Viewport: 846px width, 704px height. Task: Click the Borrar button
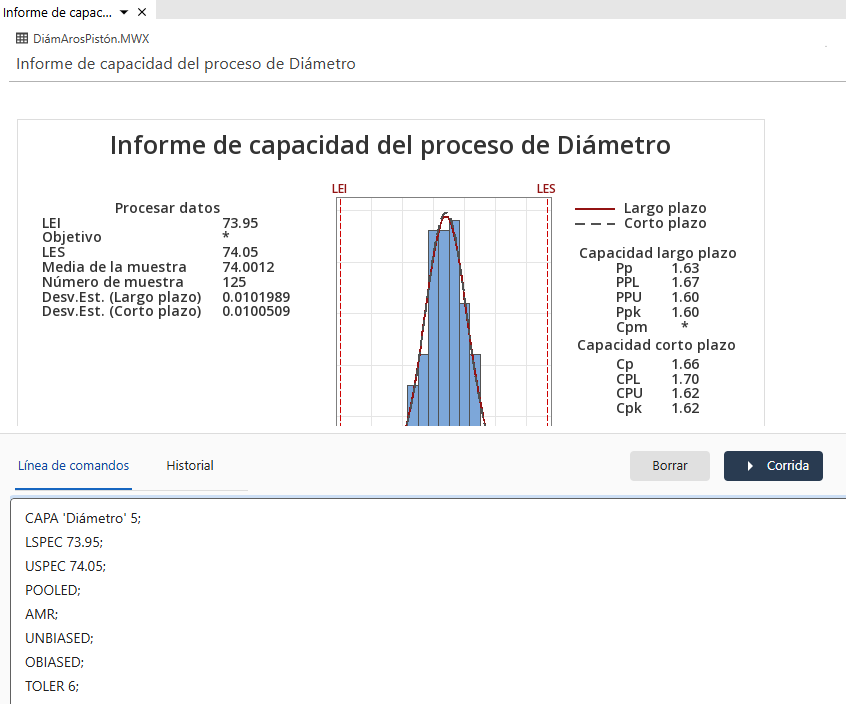669,466
